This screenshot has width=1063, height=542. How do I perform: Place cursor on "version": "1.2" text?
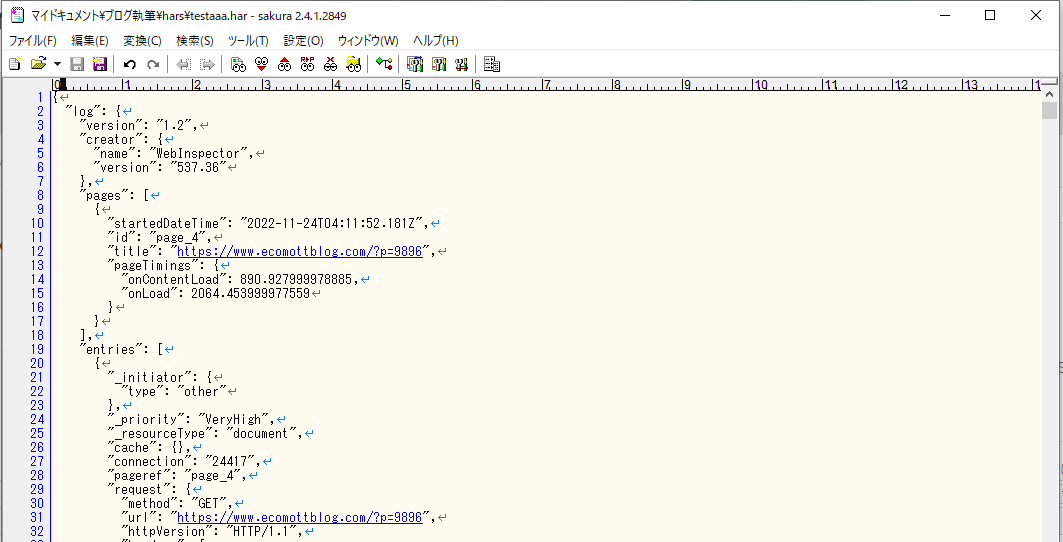coord(138,125)
